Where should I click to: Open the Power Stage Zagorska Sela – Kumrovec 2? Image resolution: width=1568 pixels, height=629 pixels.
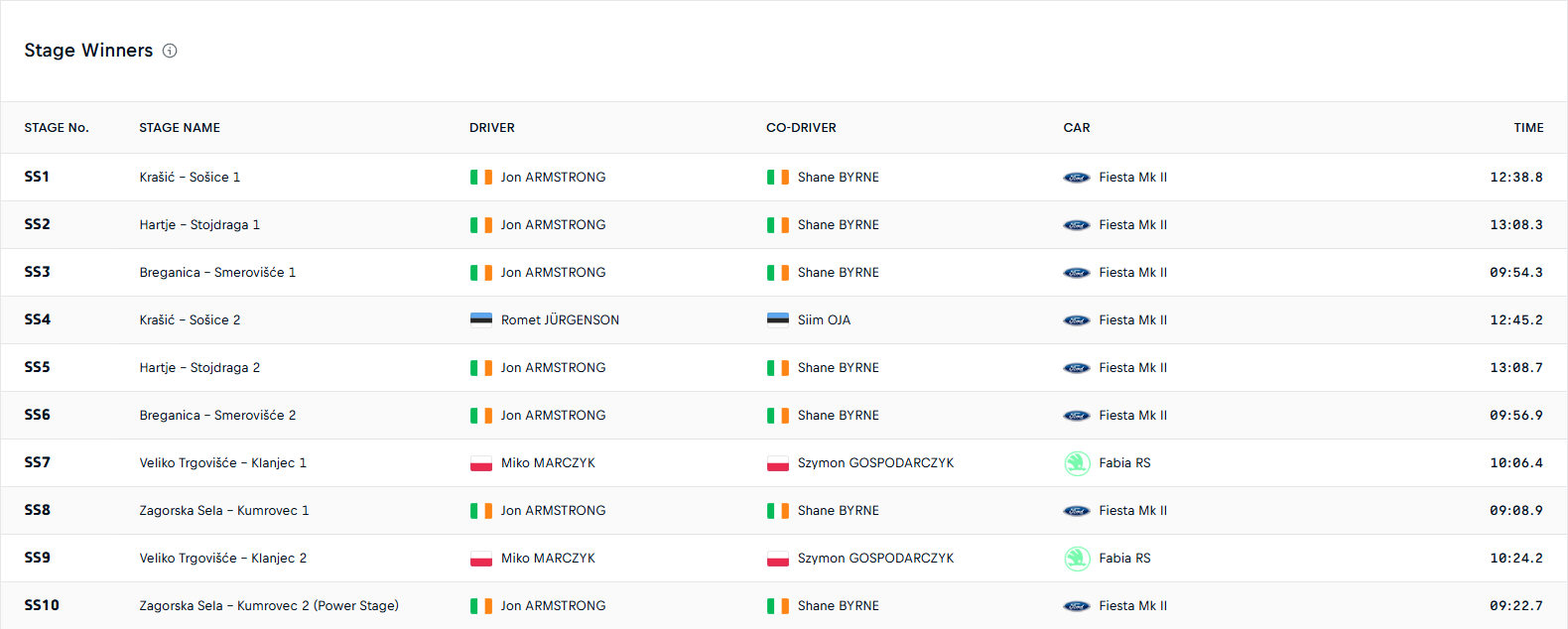click(x=269, y=606)
